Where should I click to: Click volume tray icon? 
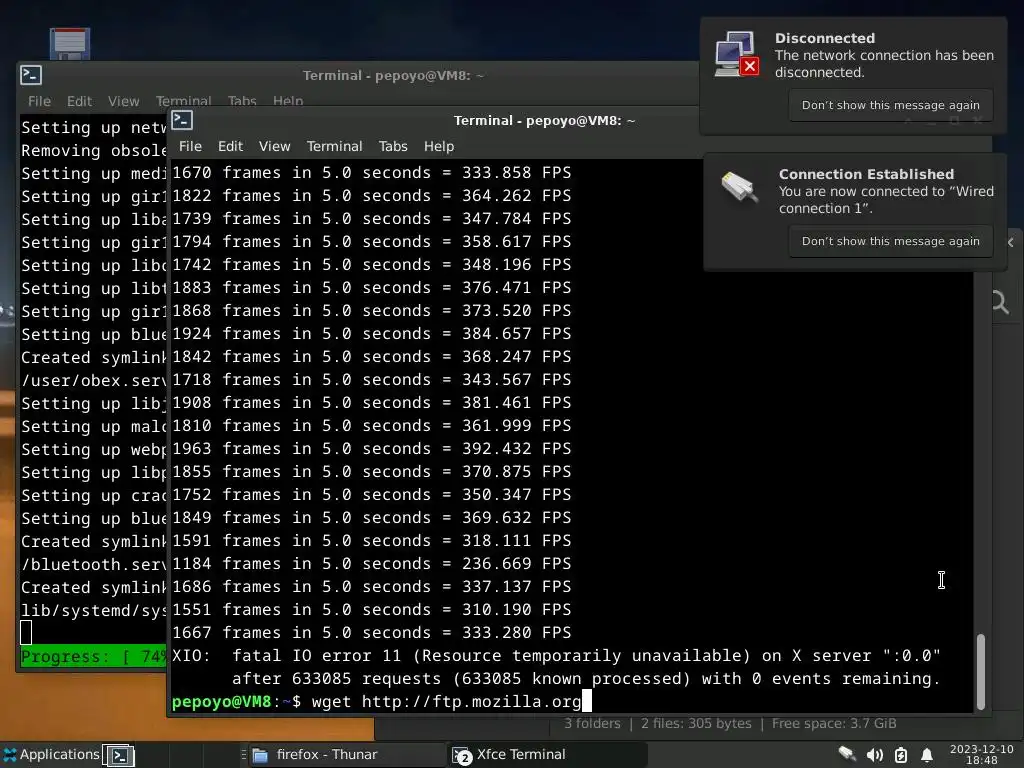pos(874,756)
